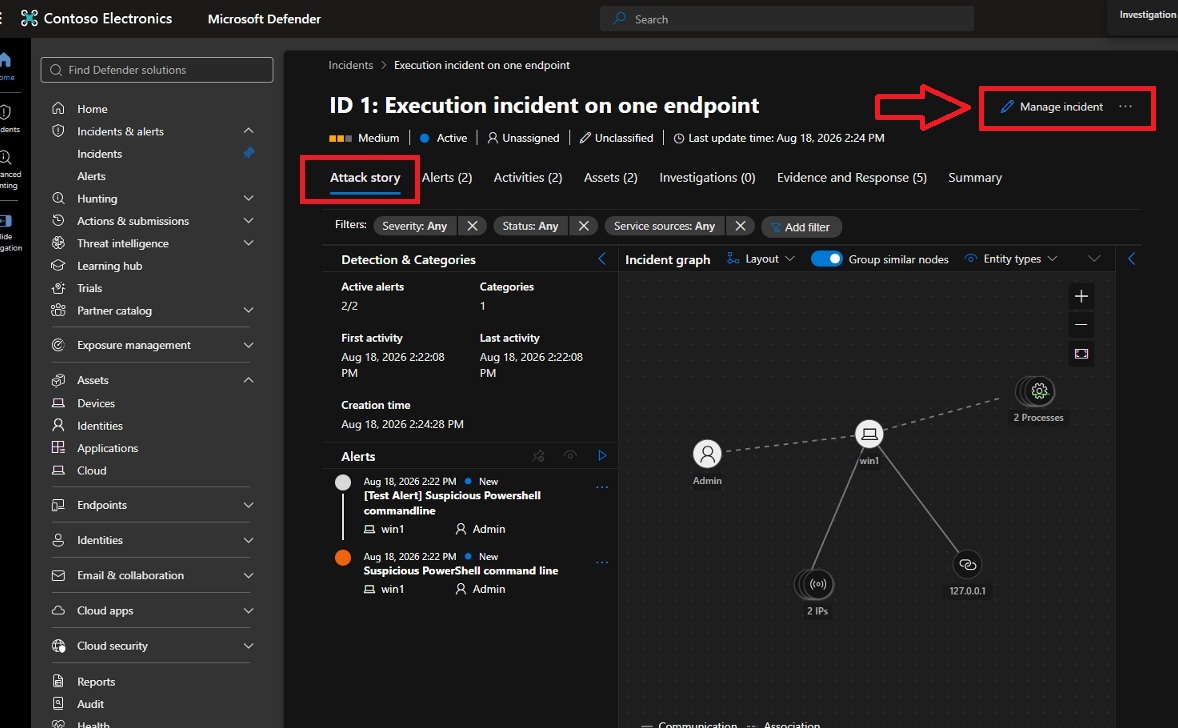Screen dimensions: 1178x728
Task: Expand Actions & submissions chevron
Action: click(249, 221)
